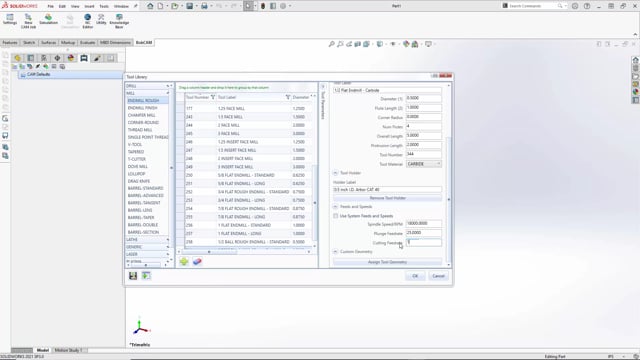
Task: Click the Print icon in the toolbar
Action: [204, 6]
